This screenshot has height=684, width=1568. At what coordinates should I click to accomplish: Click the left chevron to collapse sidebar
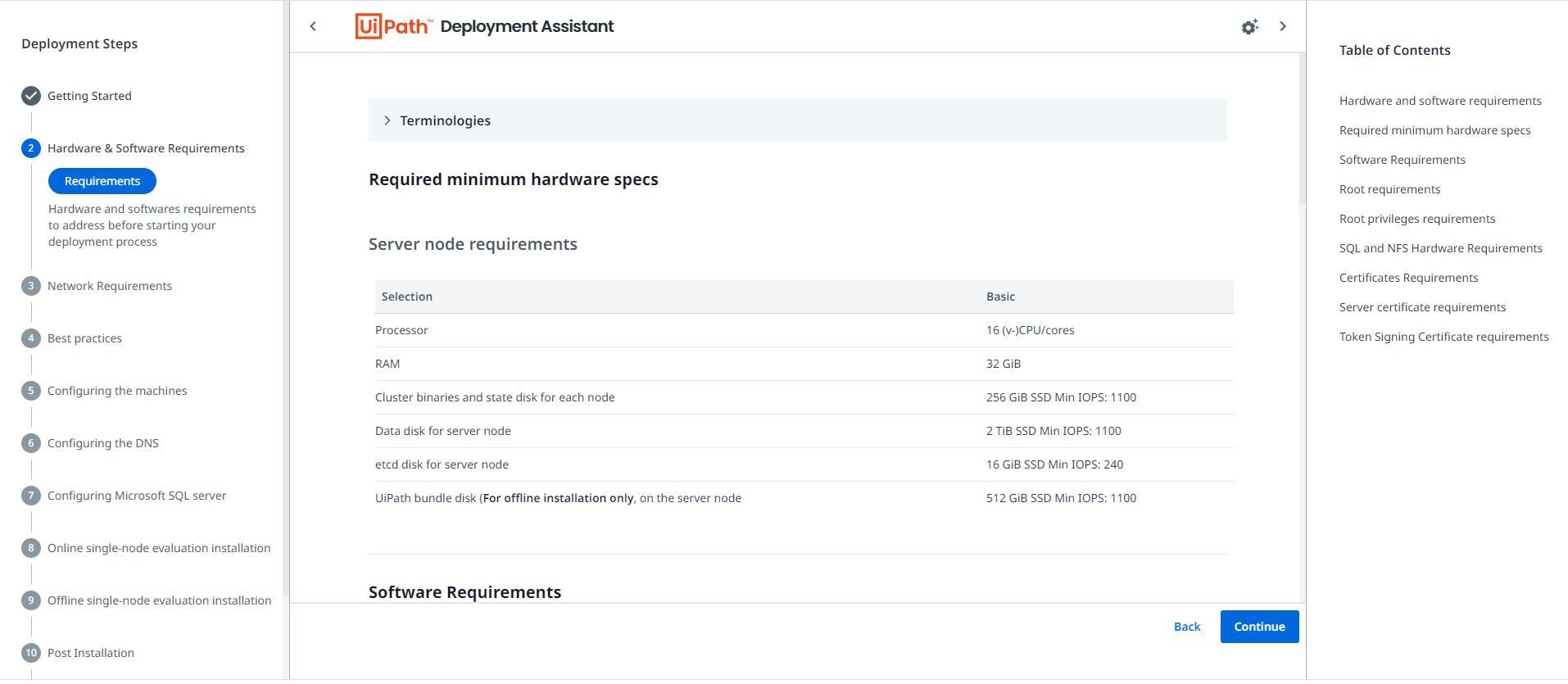pos(312,26)
